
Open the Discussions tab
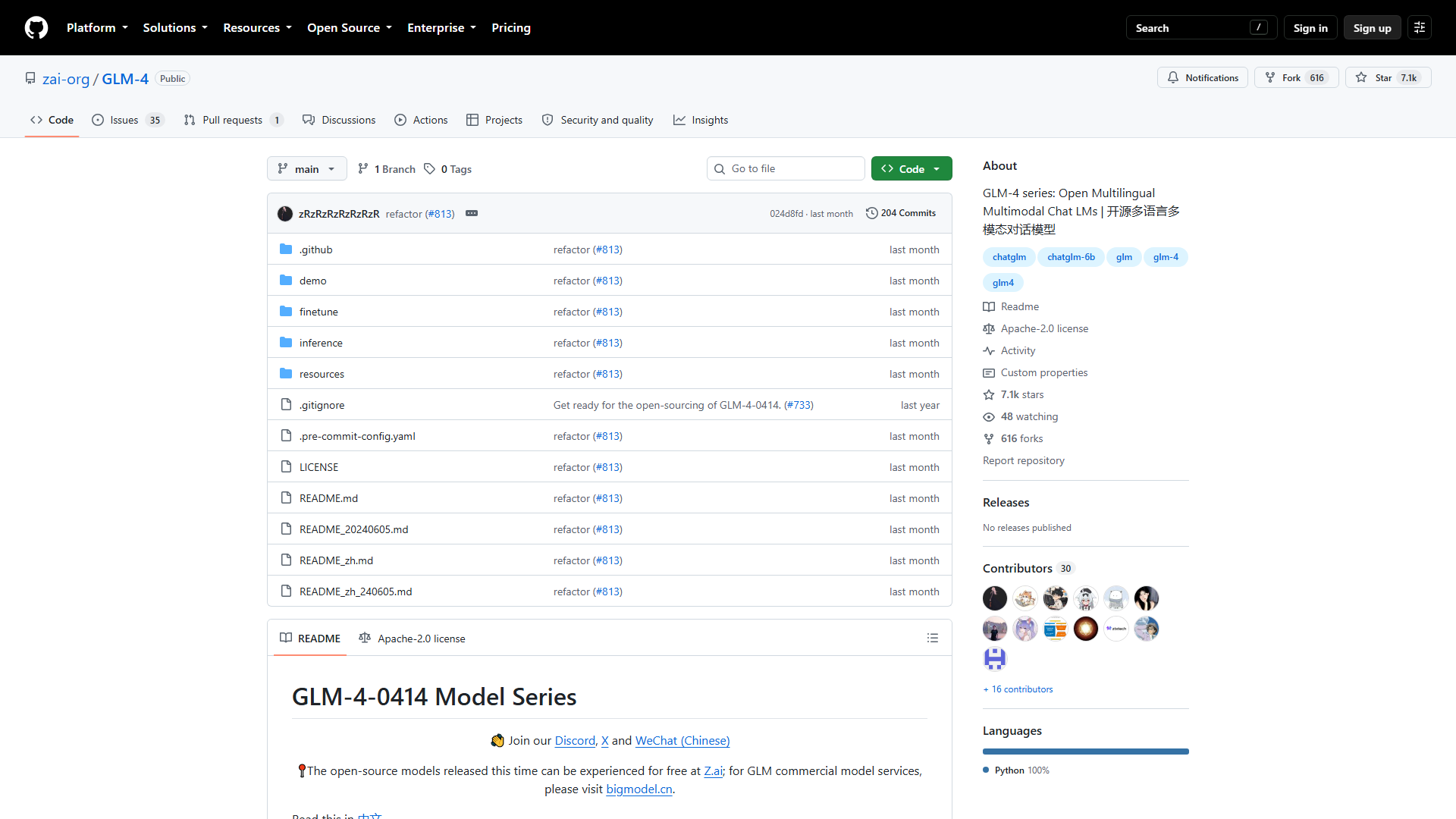coord(338,120)
